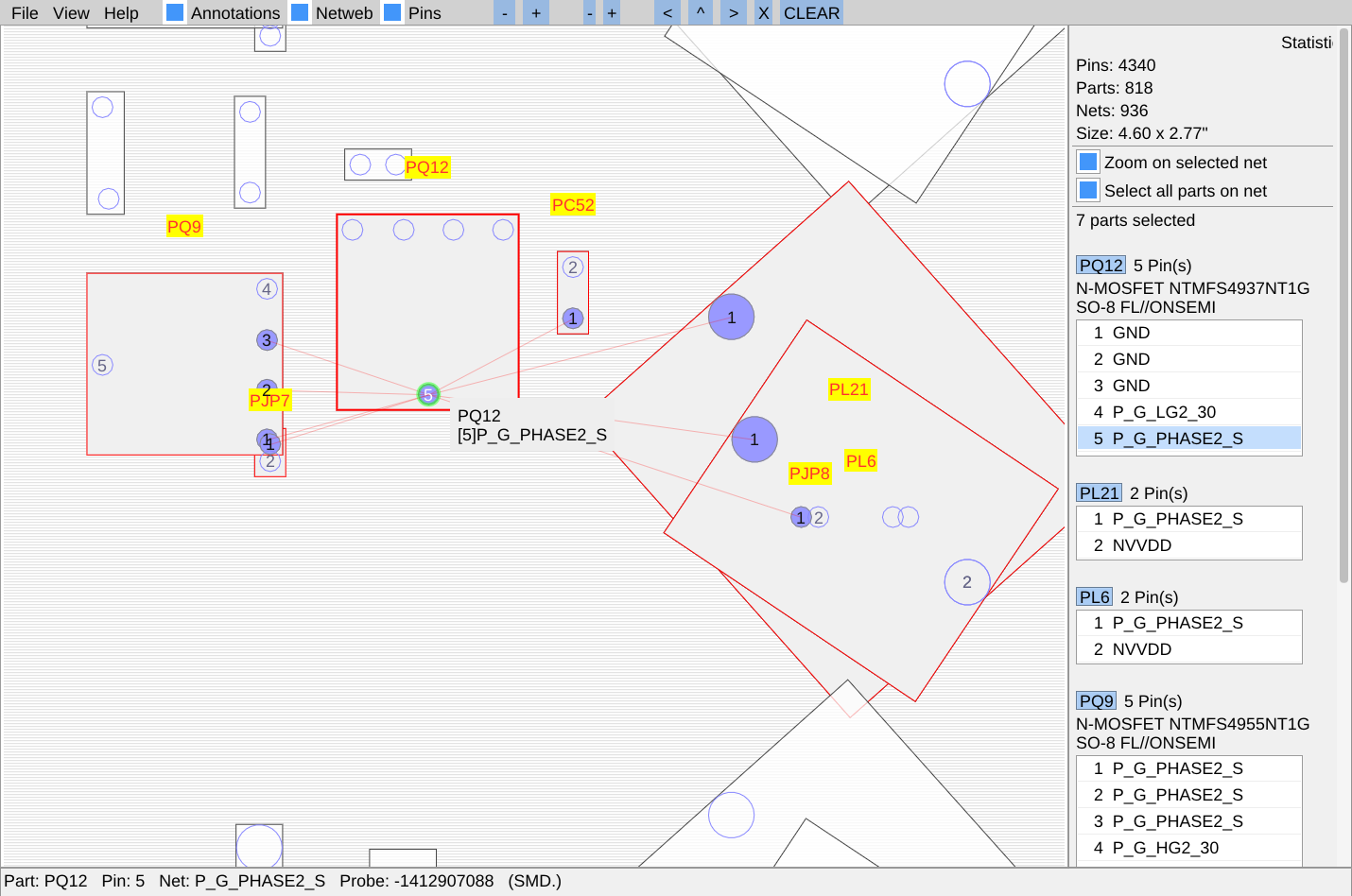Image resolution: width=1352 pixels, height=896 pixels.
Task: Toggle the Annotations checkbox
Action: pos(175,13)
